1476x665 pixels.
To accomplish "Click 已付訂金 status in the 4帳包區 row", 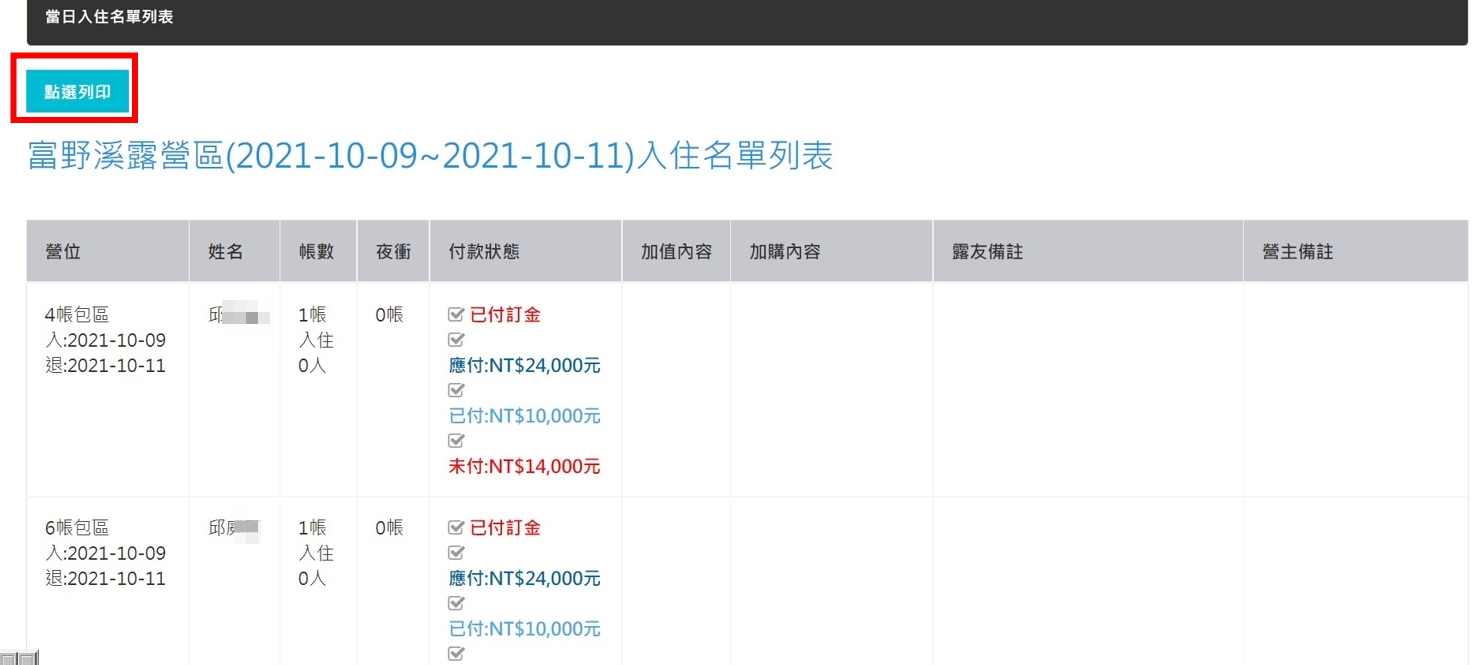I will coord(506,315).
